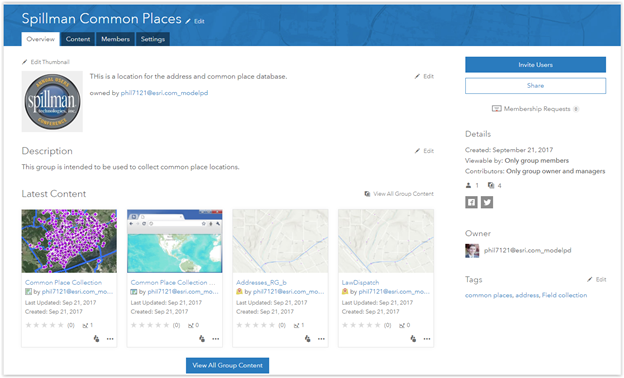This screenshot has width=624, height=378.
Task: Open more options on Addresses_RG_b card
Action: click(321, 339)
